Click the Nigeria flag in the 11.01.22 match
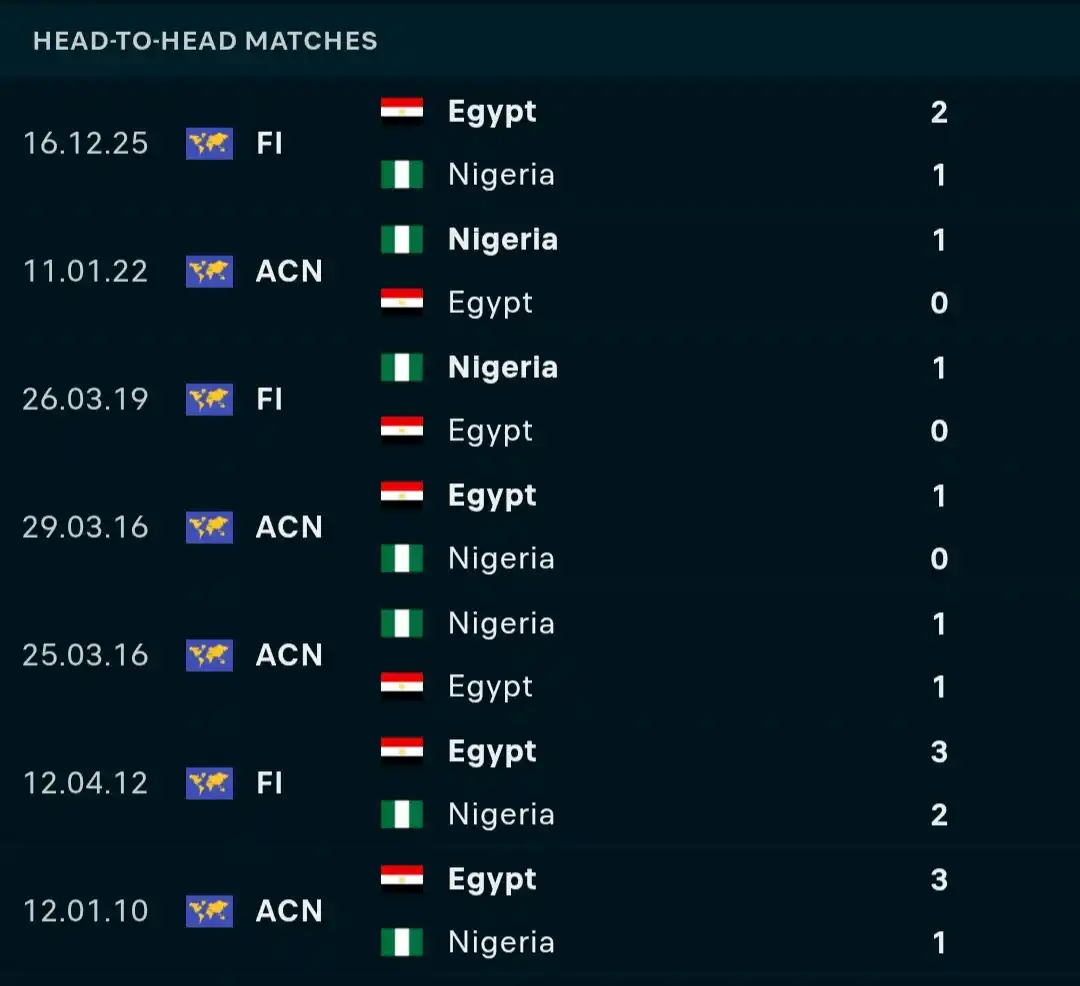The image size is (1080, 986). click(402, 239)
